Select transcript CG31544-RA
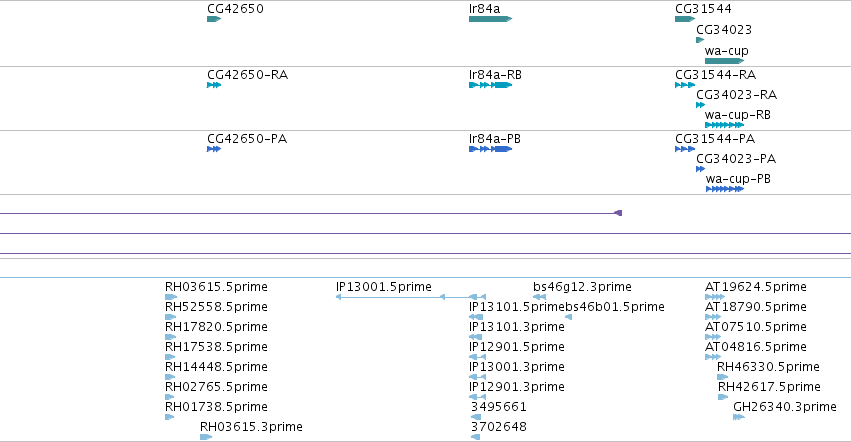Image resolution: width=851 pixels, height=442 pixels. coord(715,74)
